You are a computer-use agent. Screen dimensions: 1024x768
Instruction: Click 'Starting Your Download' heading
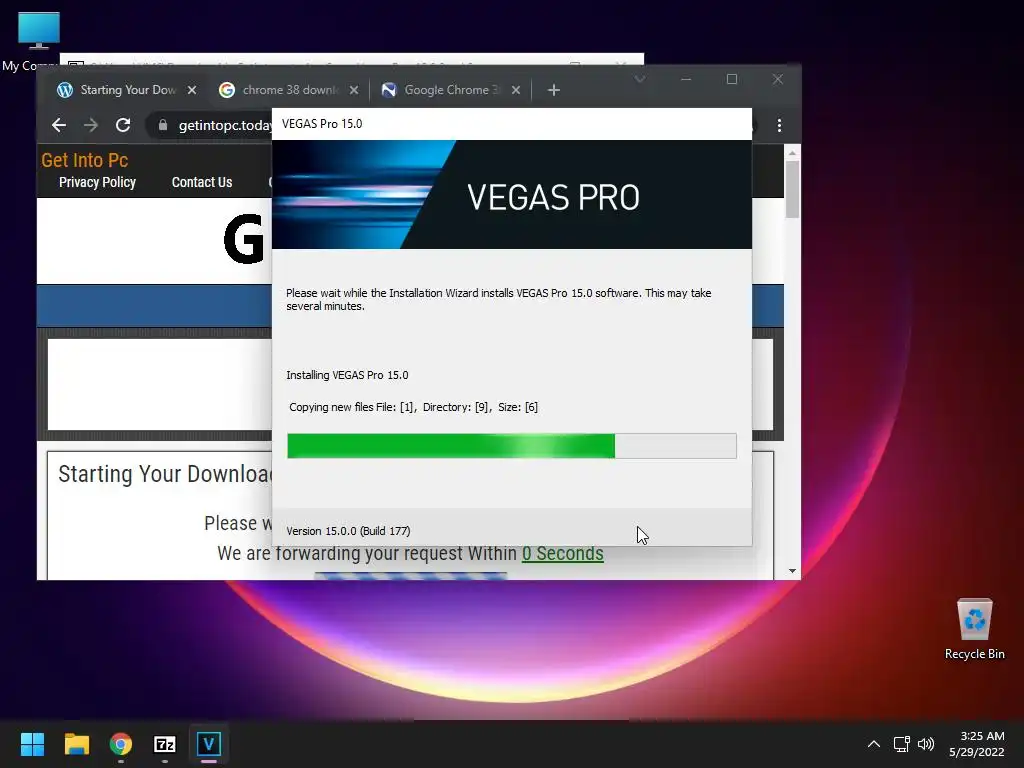point(165,474)
